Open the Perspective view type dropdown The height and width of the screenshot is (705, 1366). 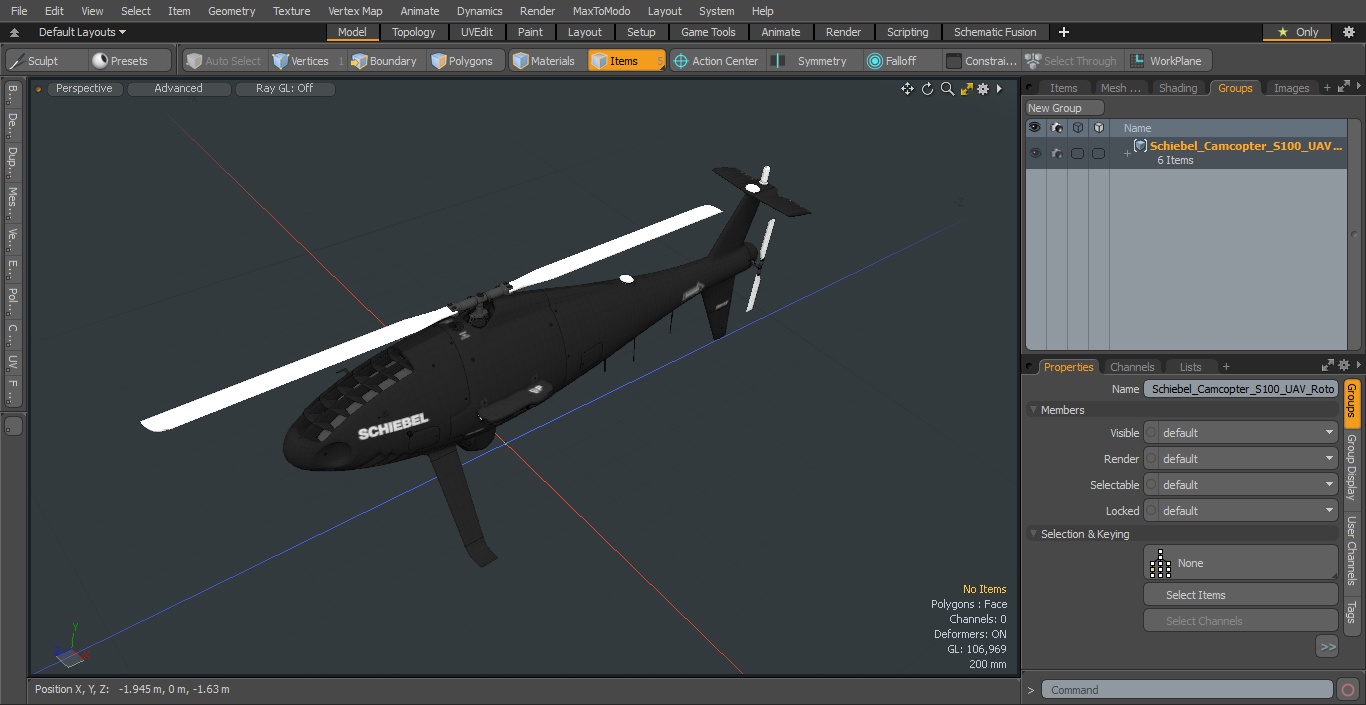point(84,89)
